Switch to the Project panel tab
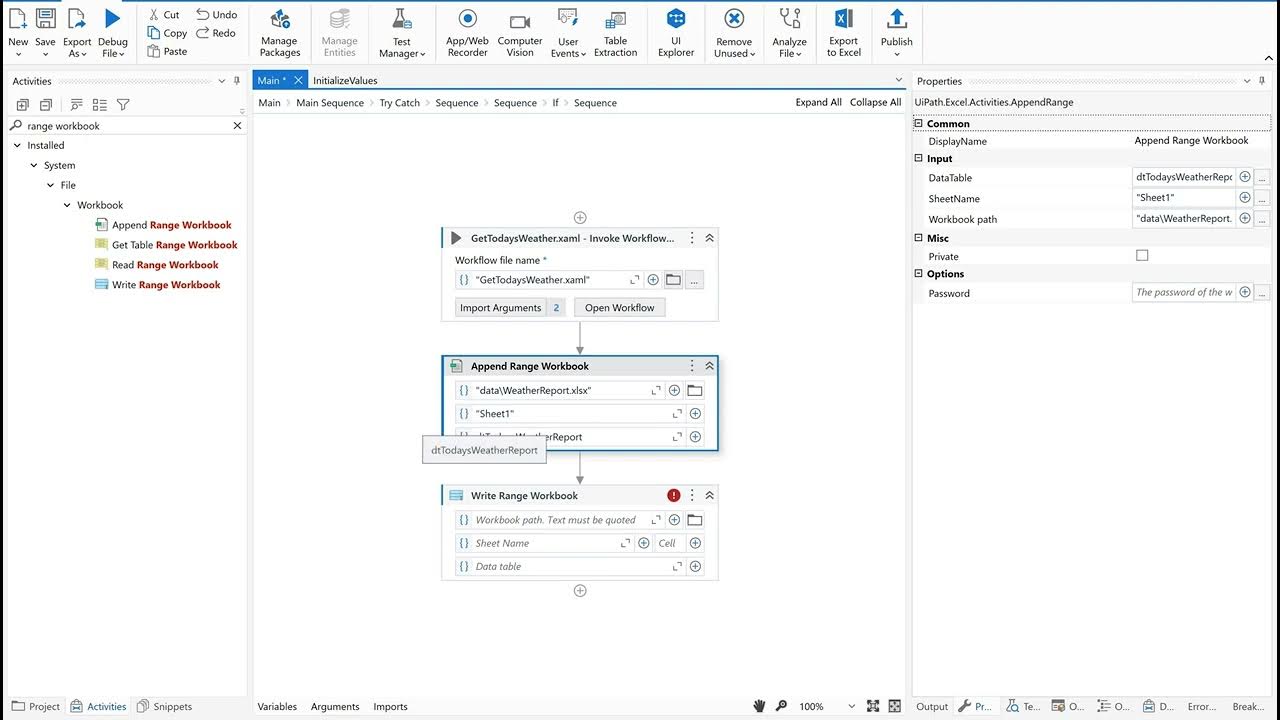This screenshot has width=1280, height=720. click(36, 706)
